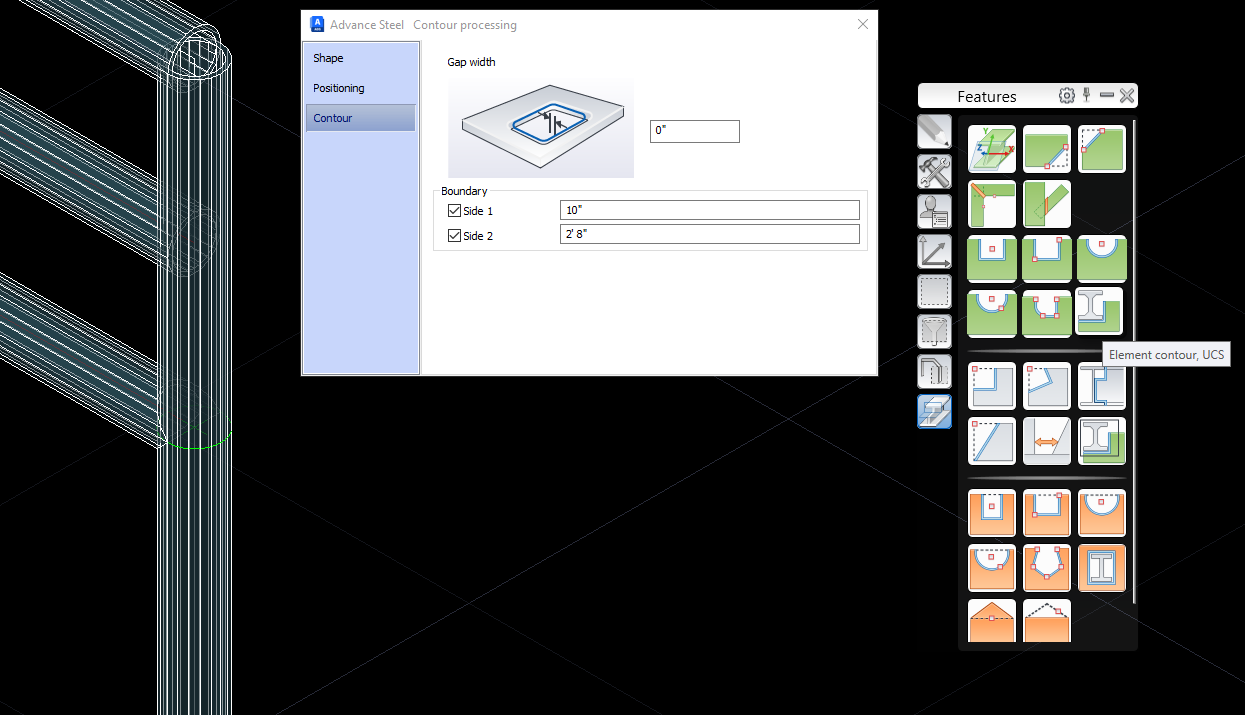The width and height of the screenshot is (1245, 715).
Task: Enable the Side 1 boundary checkbox
Action: pos(455,210)
